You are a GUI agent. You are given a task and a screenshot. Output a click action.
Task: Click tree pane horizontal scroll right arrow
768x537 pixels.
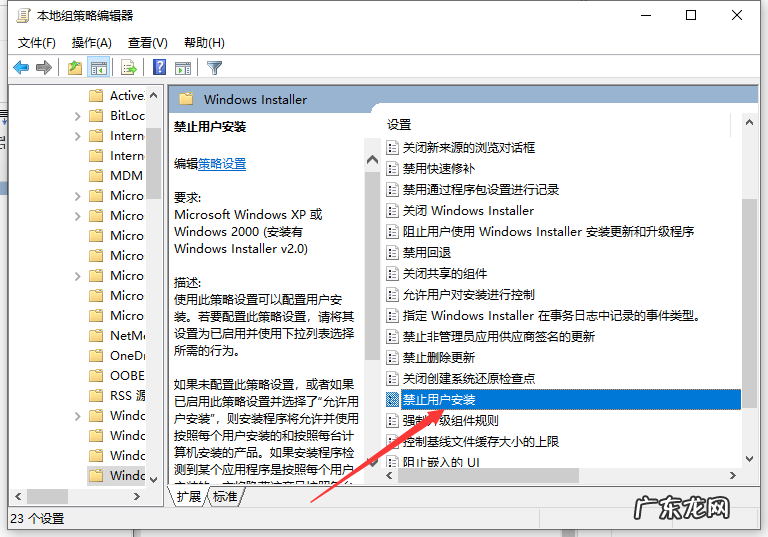pos(137,496)
